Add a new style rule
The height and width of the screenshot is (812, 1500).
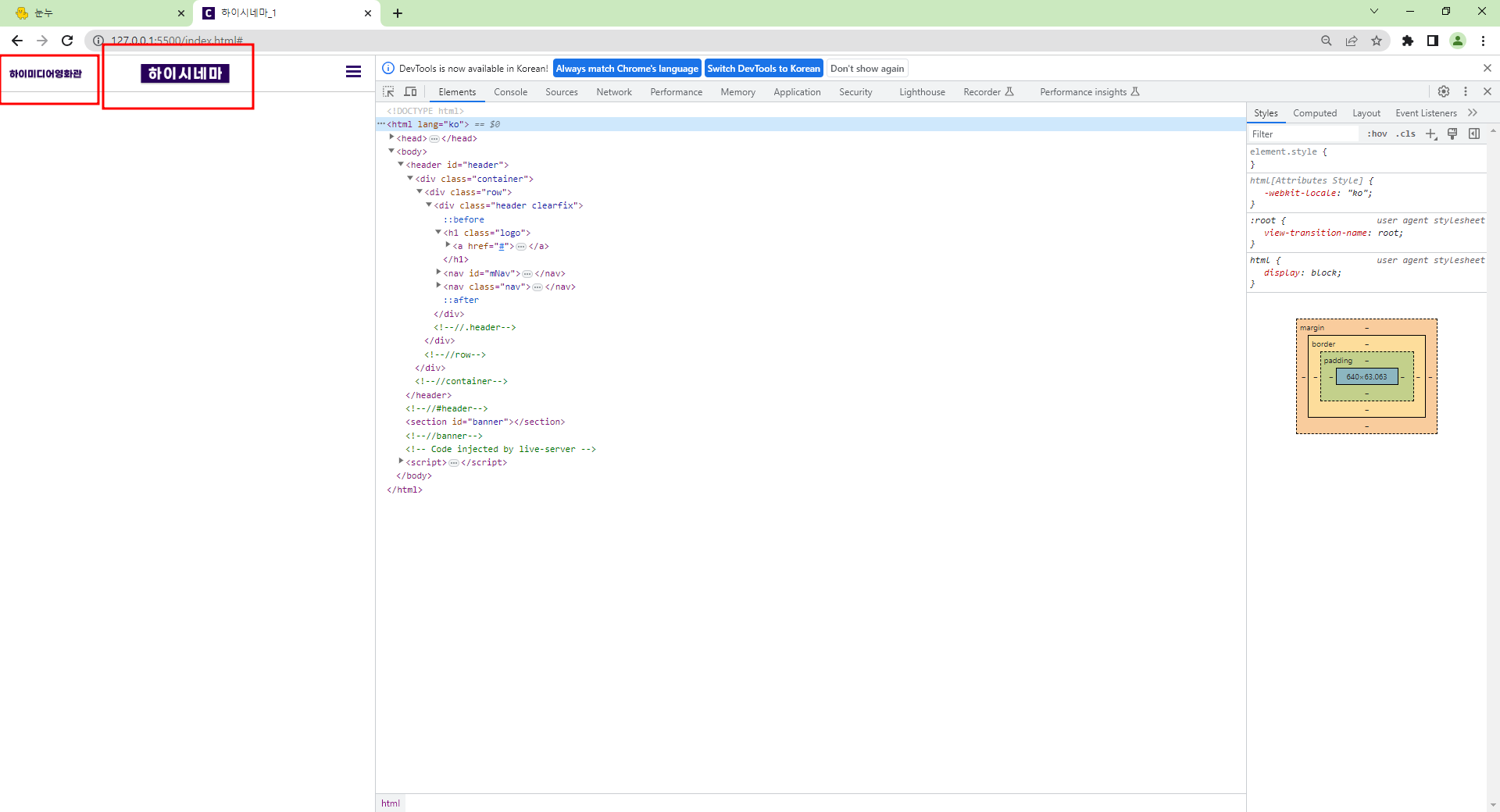[x=1430, y=134]
